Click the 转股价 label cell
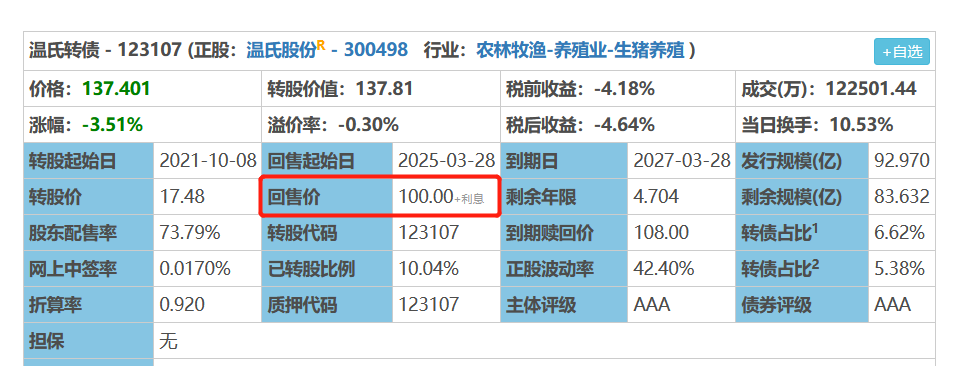Viewport: 959px width, 366px height. coord(89,197)
